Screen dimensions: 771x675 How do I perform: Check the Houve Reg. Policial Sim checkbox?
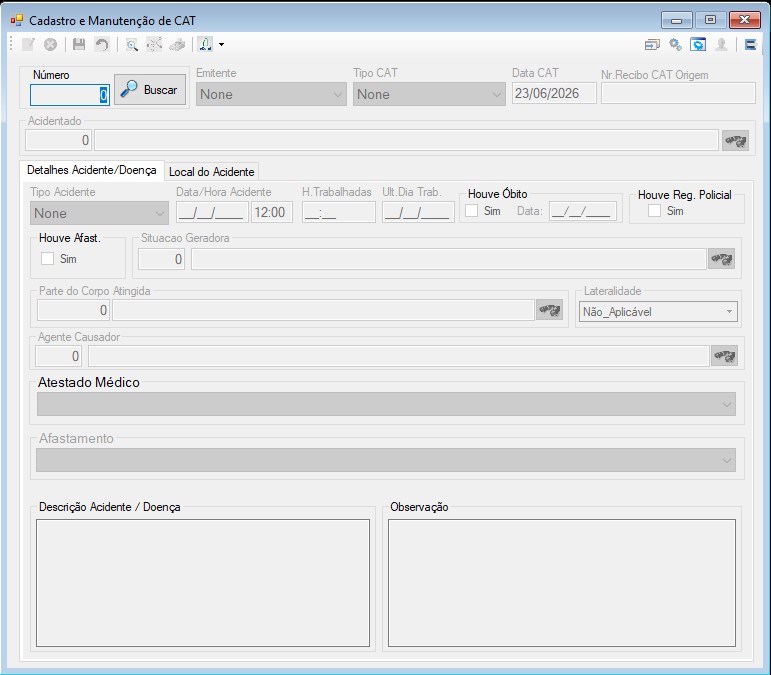654,210
